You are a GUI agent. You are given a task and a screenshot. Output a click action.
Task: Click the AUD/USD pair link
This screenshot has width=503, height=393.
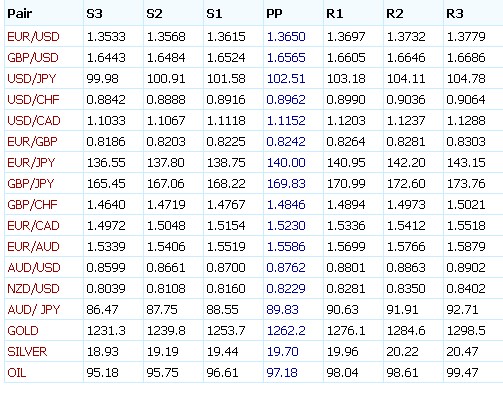34,268
